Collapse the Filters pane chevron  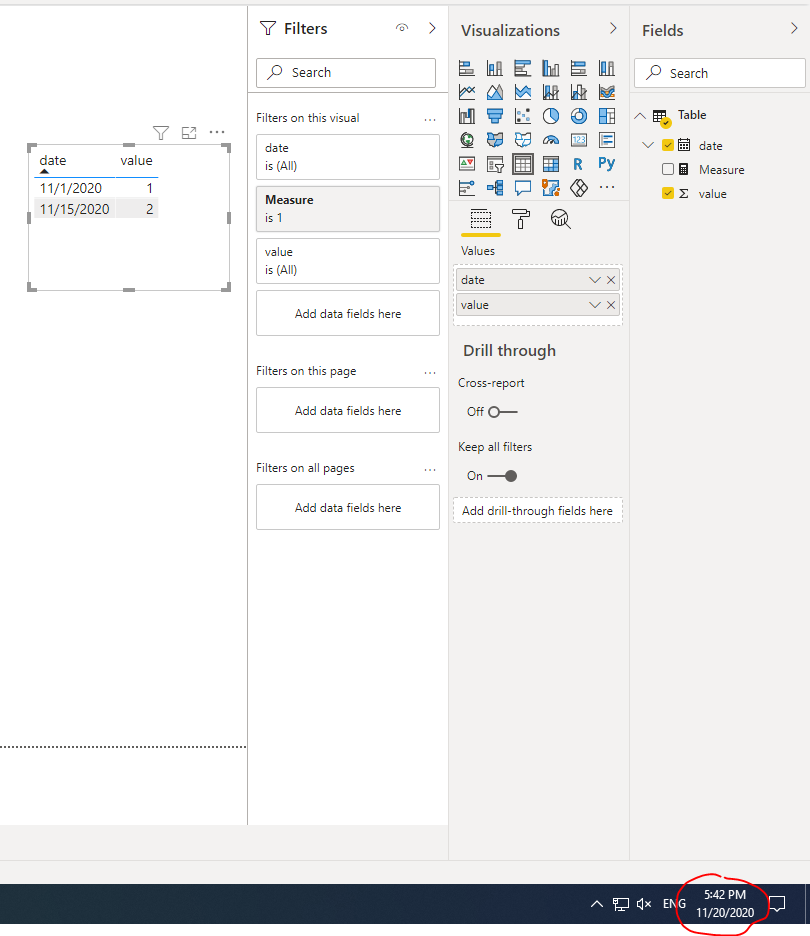[x=432, y=28]
